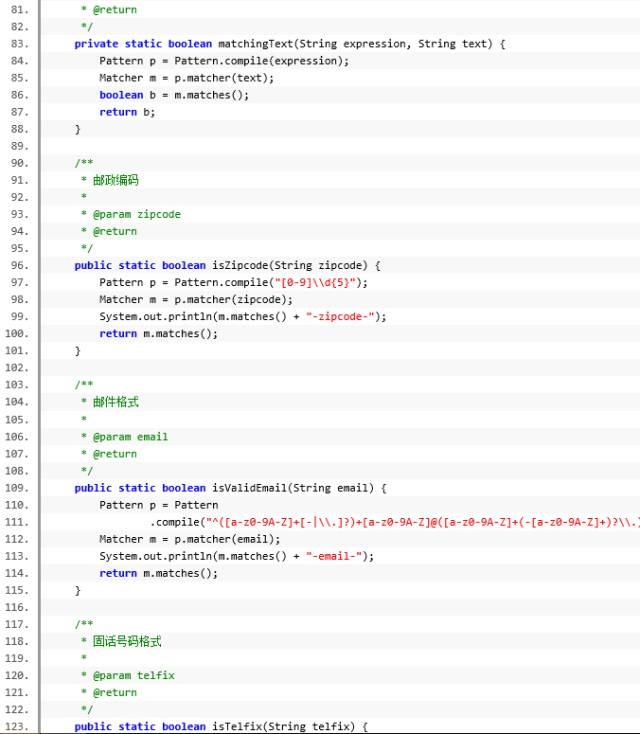Select line number 111 in the gutter
Viewport: 640px width, 734px height.
click(x=18, y=522)
